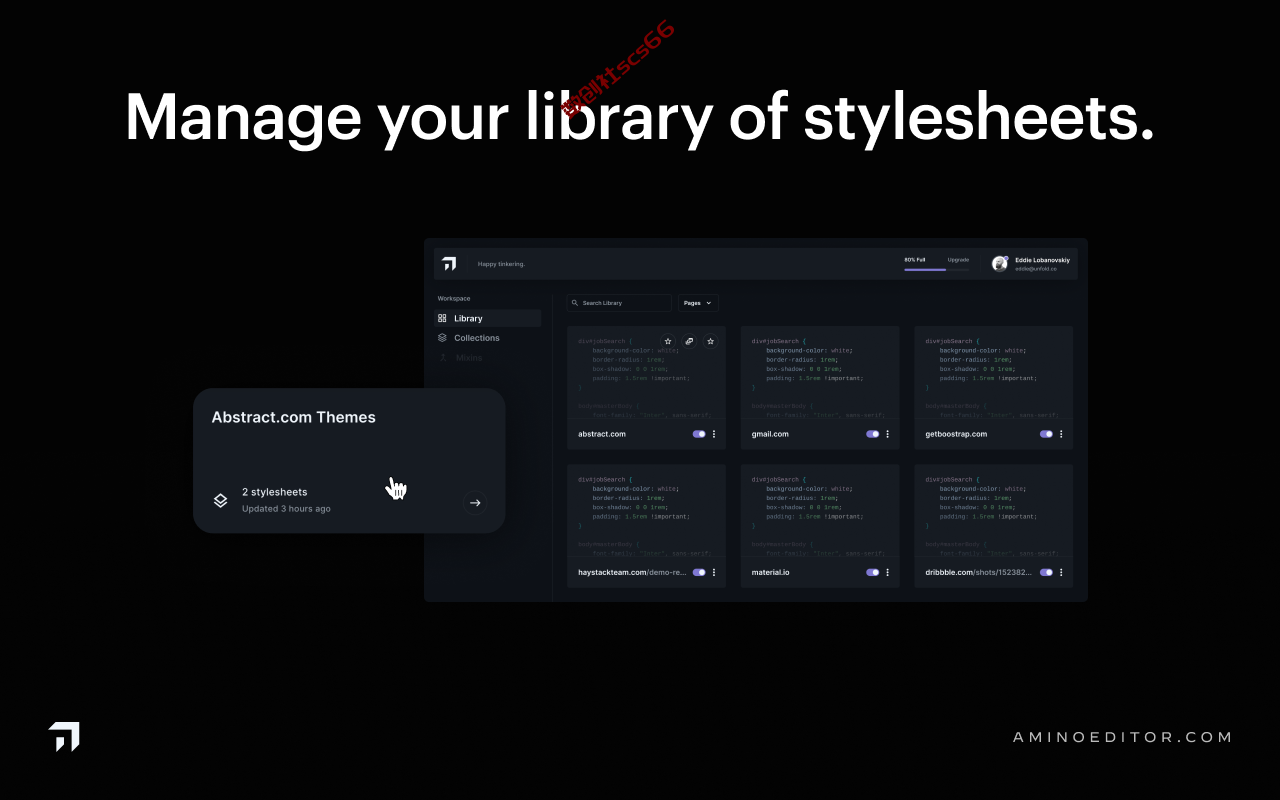Click the eddie@unfold.co email text
The image size is (1280, 800).
point(1036,269)
